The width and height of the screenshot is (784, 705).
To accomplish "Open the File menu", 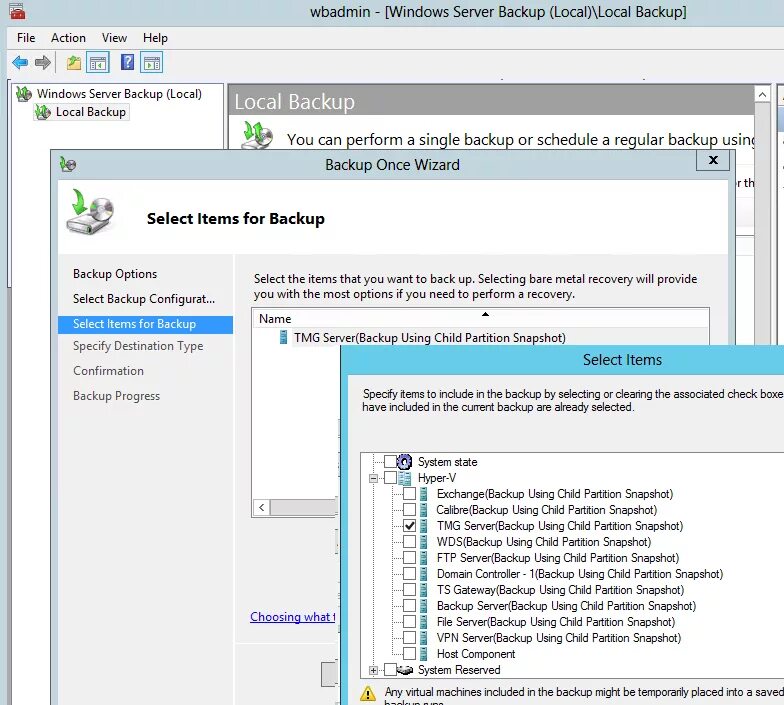I will [x=26, y=38].
